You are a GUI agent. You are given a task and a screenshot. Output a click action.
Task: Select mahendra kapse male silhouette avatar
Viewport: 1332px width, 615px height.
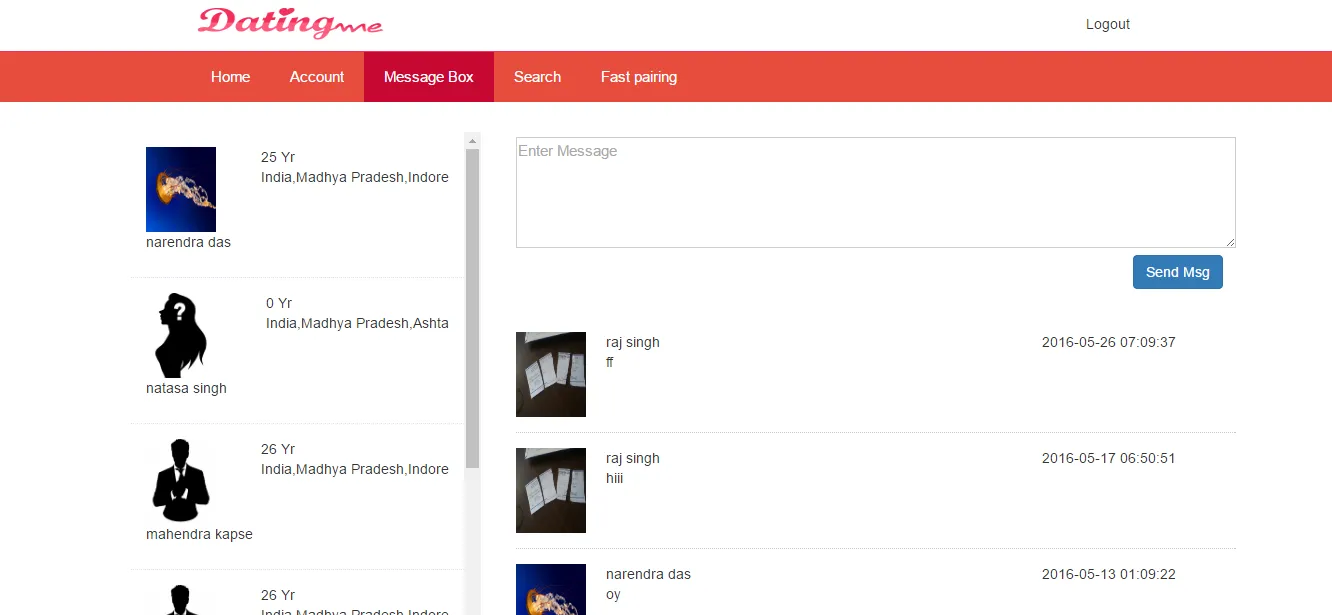click(x=181, y=481)
